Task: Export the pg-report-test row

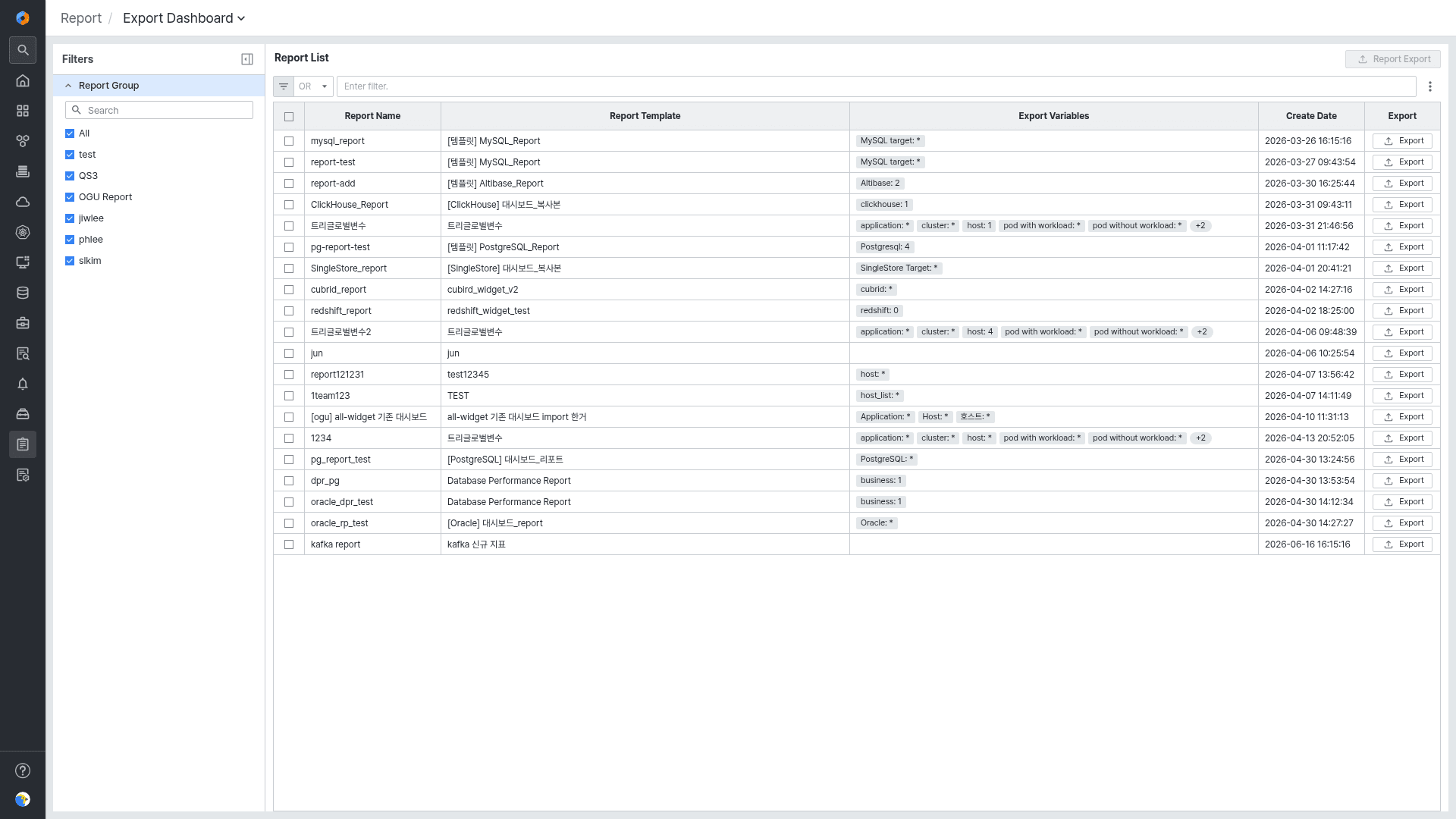Action: point(1402,247)
